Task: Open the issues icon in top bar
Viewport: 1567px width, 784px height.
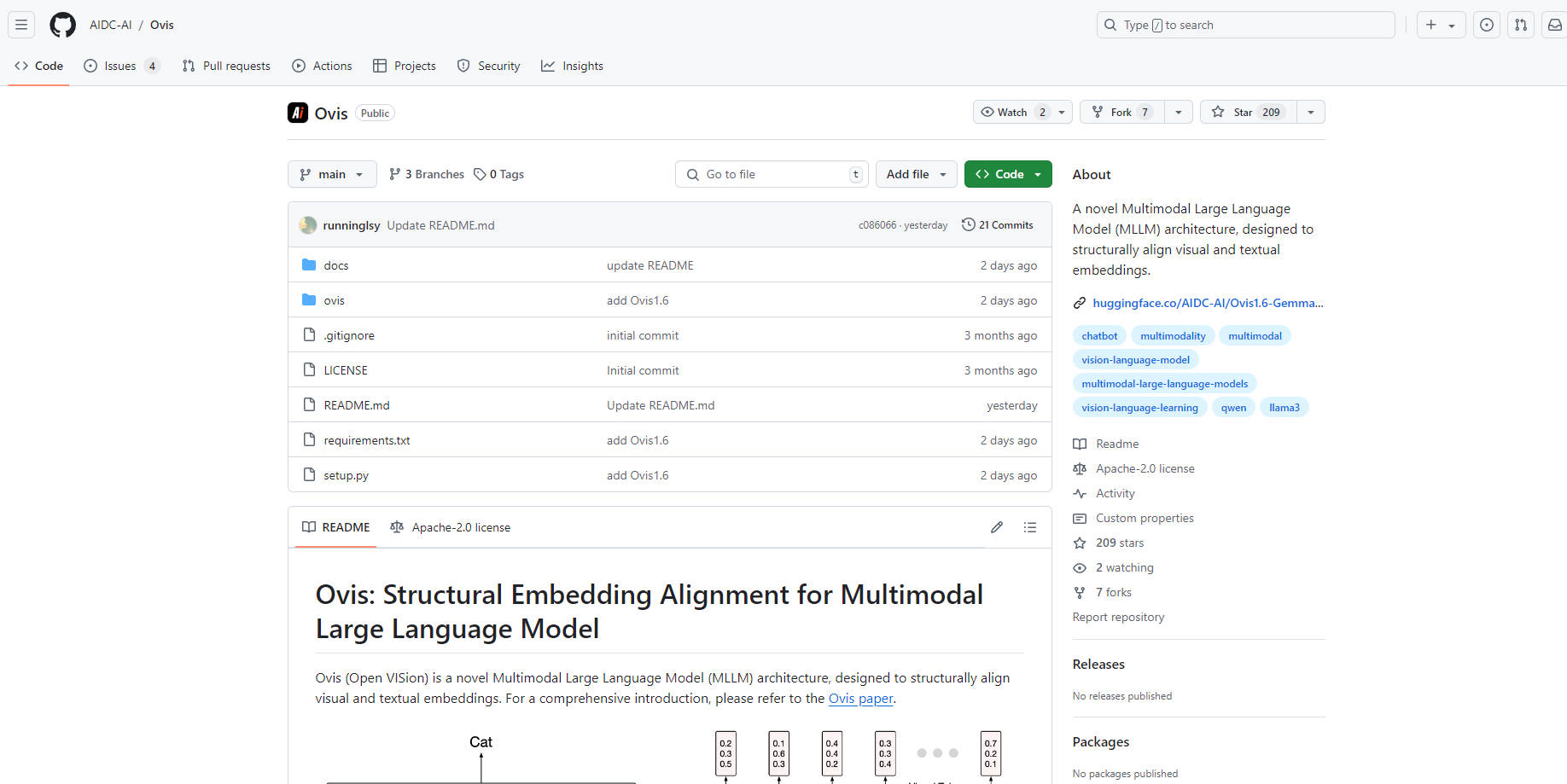Action: point(1486,25)
